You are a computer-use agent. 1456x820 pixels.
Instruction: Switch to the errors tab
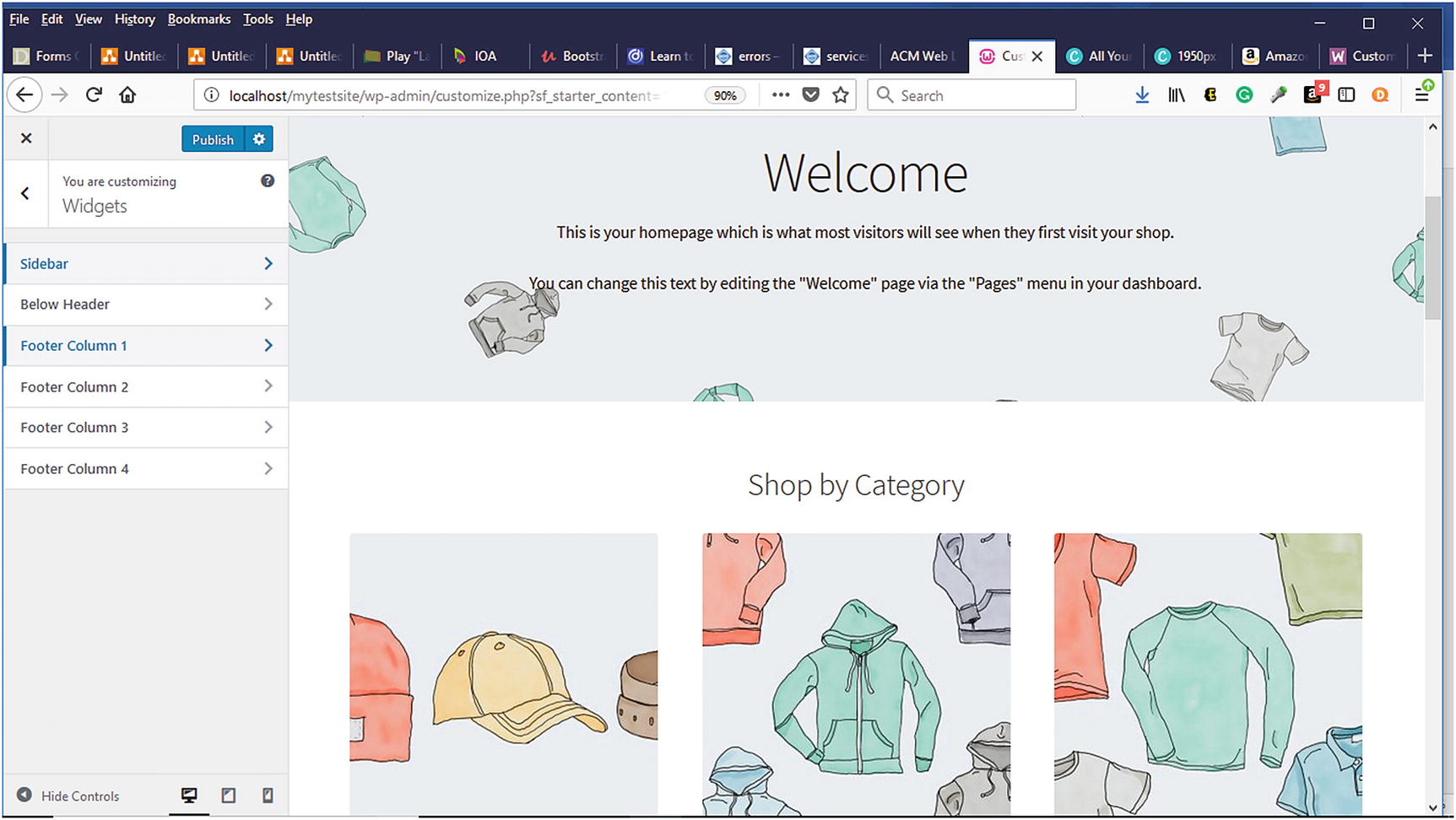coord(750,57)
